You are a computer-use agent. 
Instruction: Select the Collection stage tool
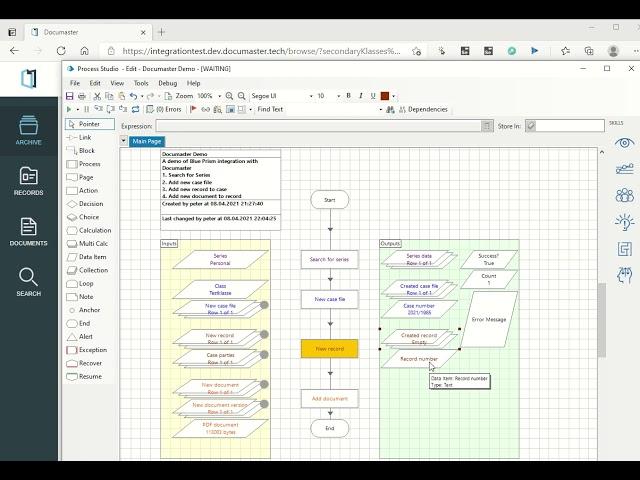pyautogui.click(x=88, y=270)
